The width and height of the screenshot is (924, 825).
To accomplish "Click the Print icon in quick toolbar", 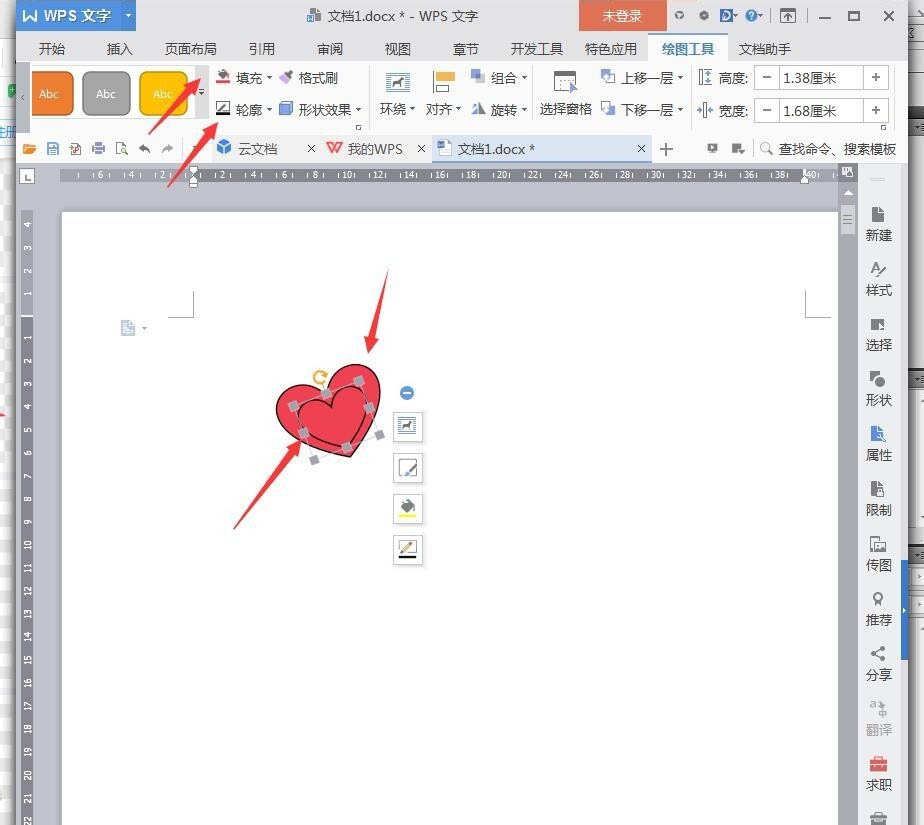I will pyautogui.click(x=98, y=149).
